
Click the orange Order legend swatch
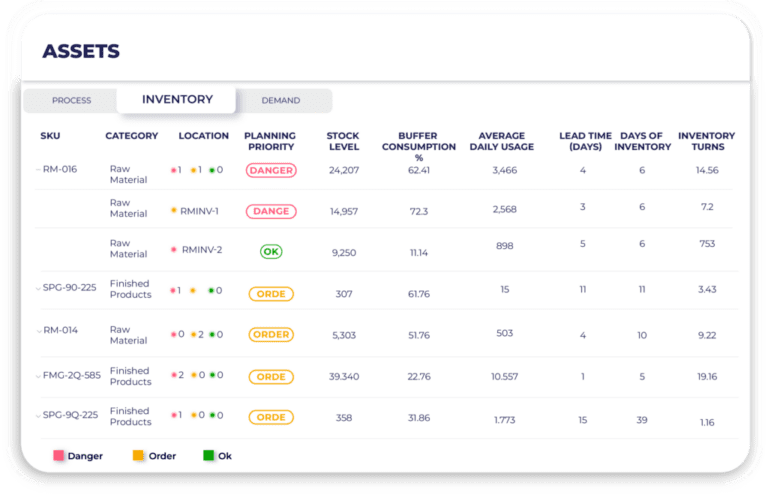pos(138,456)
